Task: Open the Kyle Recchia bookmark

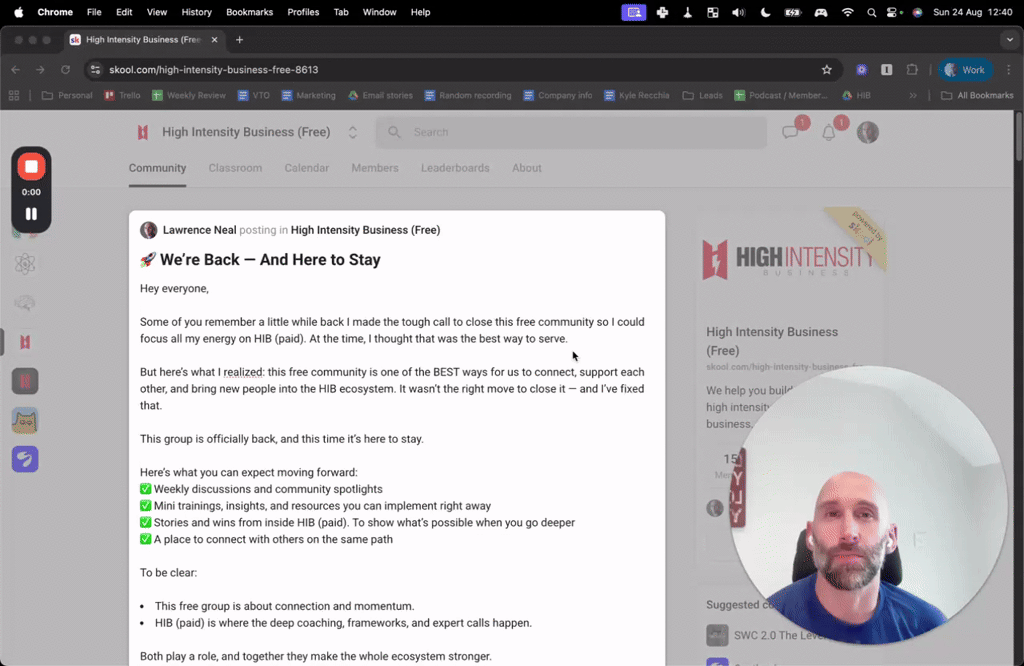Action: pyautogui.click(x=637, y=95)
